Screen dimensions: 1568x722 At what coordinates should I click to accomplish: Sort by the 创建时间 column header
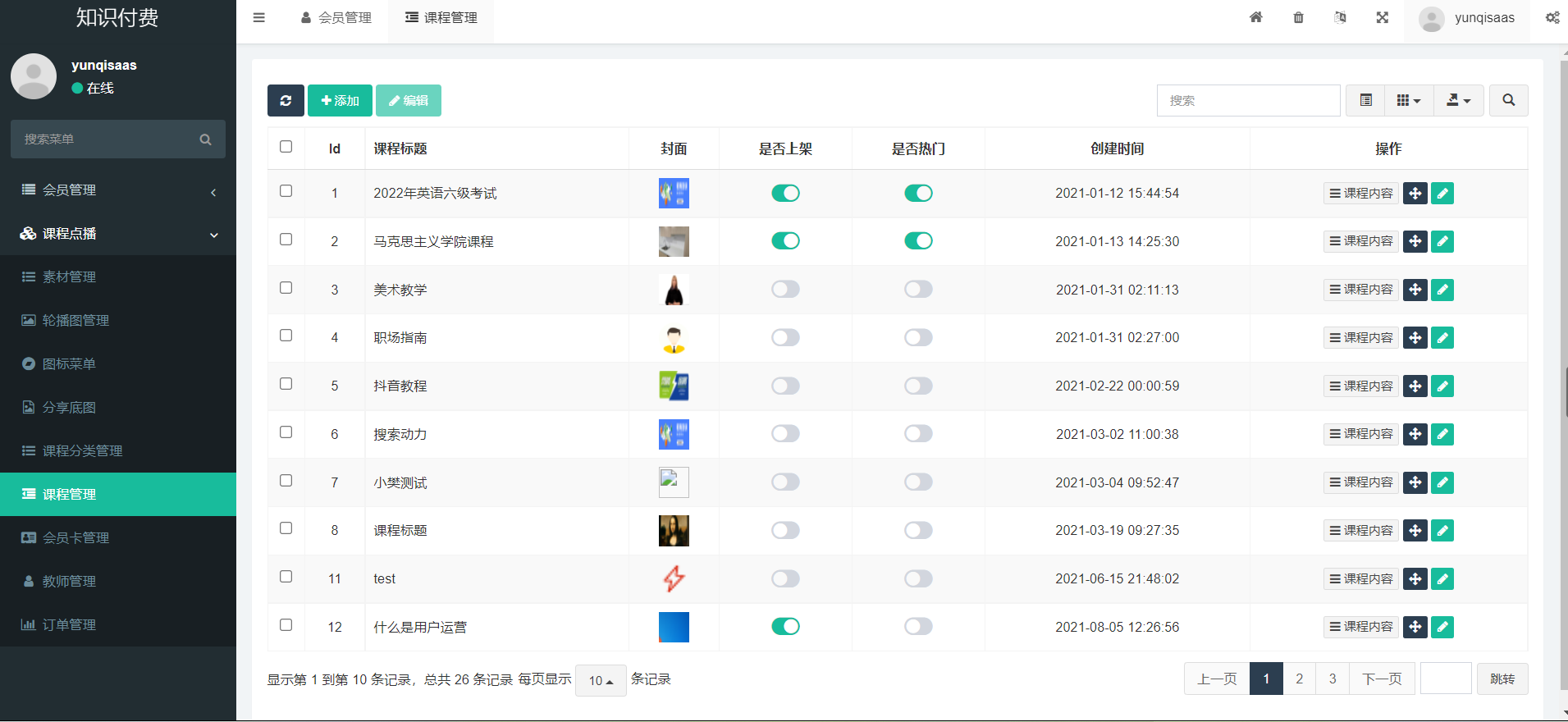pos(1117,149)
